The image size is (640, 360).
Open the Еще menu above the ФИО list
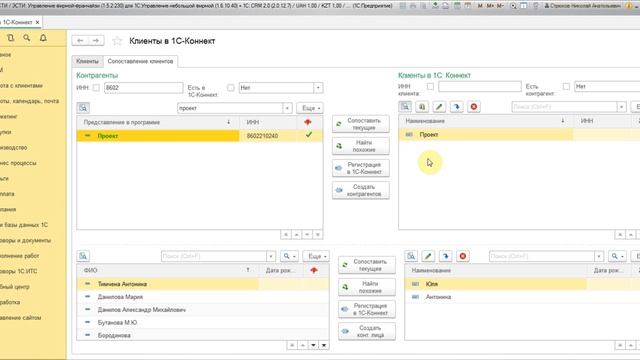pyautogui.click(x=316, y=256)
